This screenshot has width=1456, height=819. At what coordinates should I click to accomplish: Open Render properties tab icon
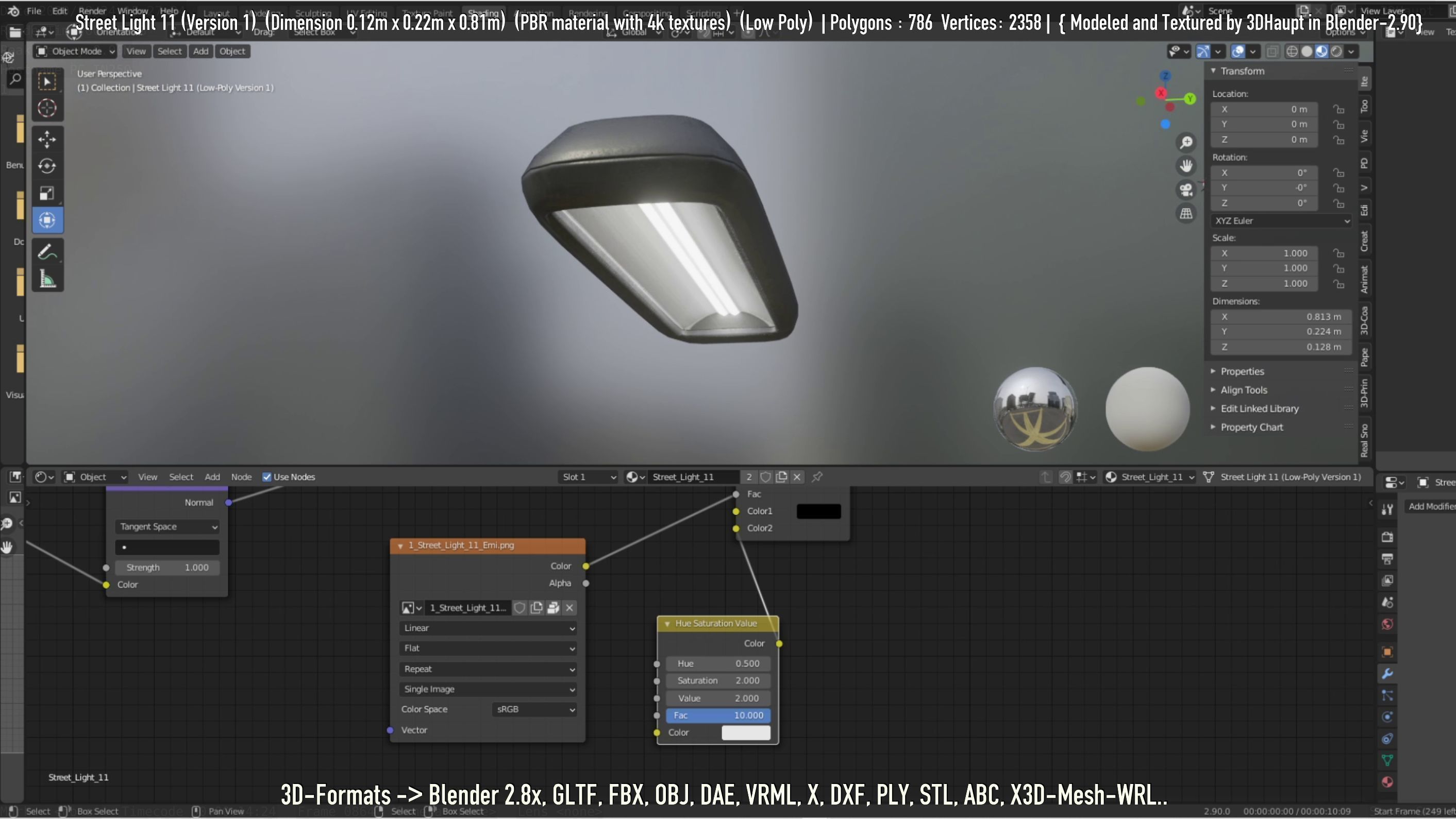coord(1387,537)
